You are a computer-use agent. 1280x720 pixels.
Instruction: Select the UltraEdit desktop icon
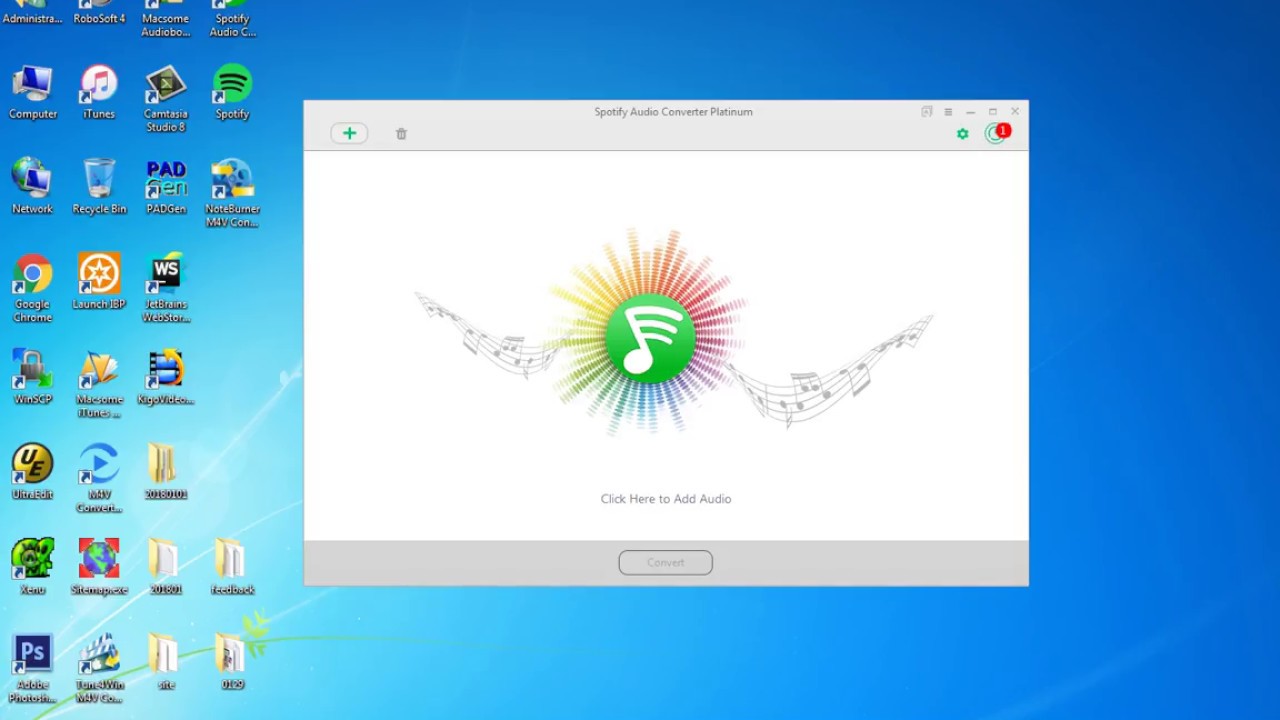click(32, 471)
